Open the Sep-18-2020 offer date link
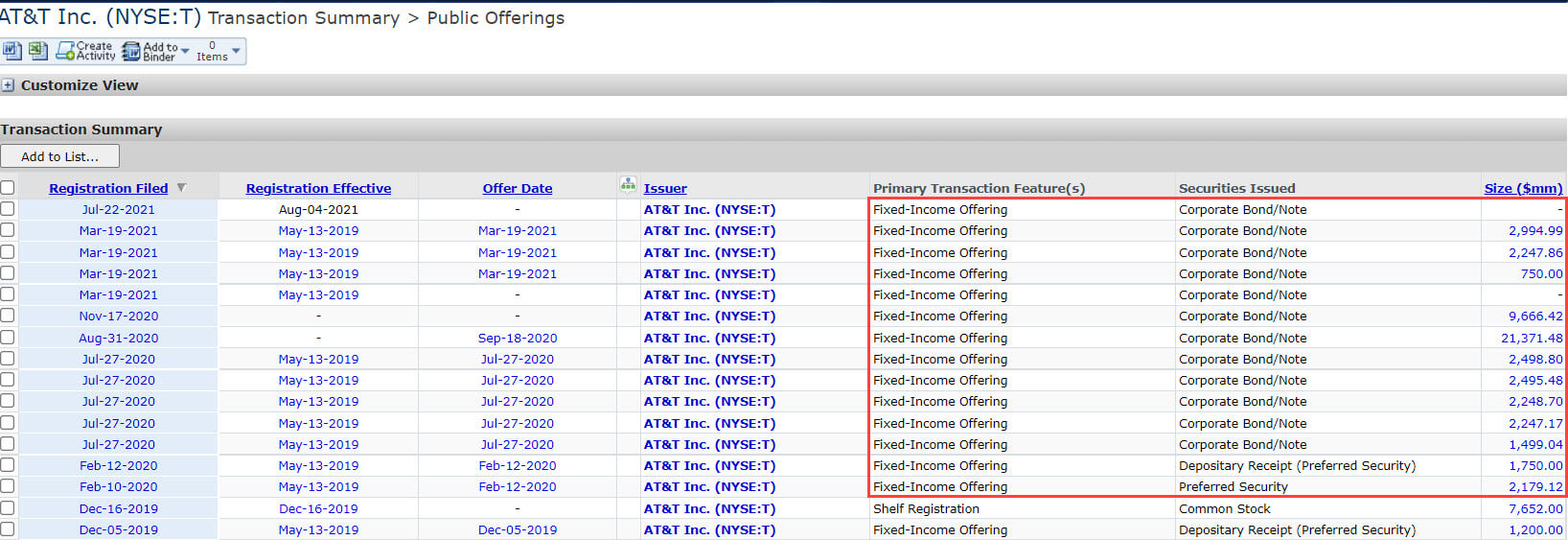 tap(518, 338)
